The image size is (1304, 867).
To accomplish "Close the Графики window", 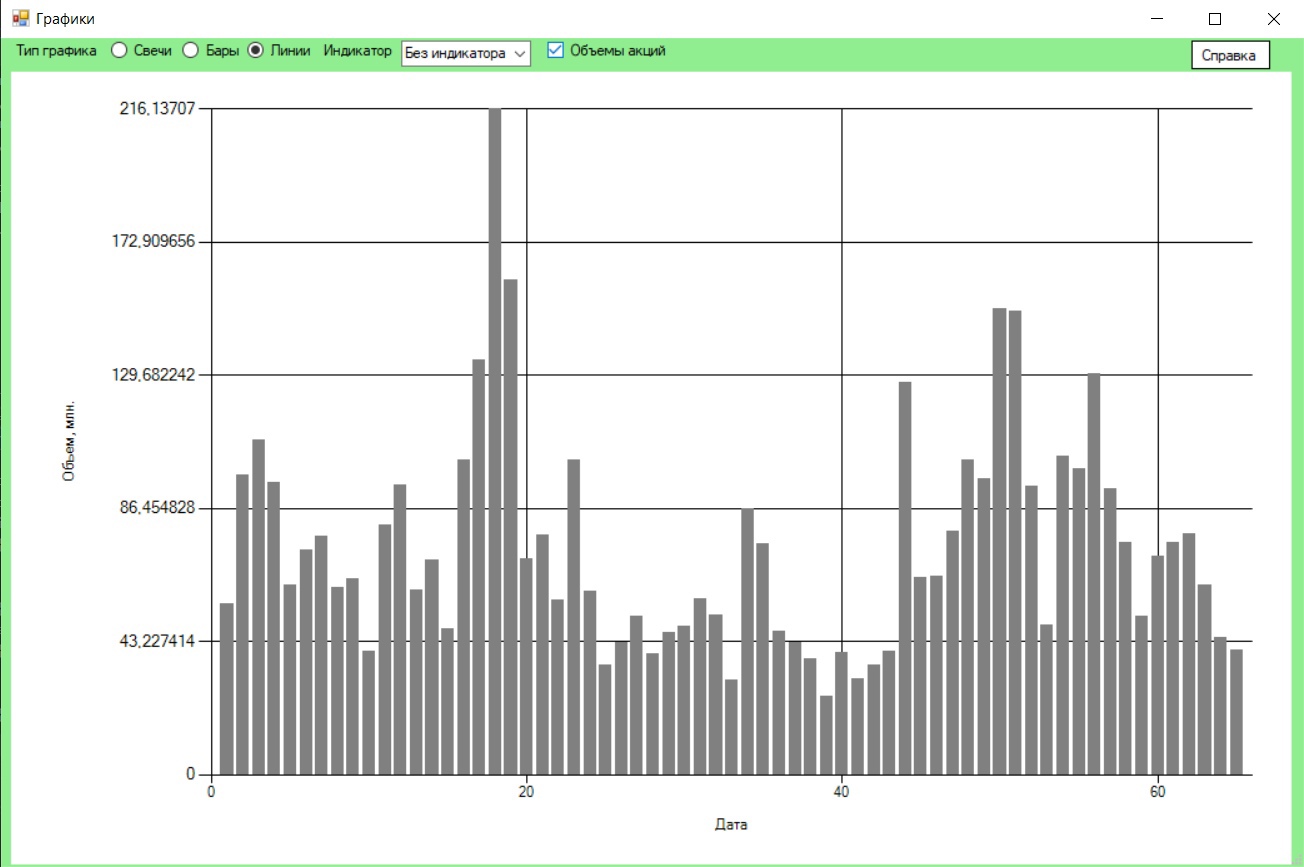I will [x=1273, y=18].
